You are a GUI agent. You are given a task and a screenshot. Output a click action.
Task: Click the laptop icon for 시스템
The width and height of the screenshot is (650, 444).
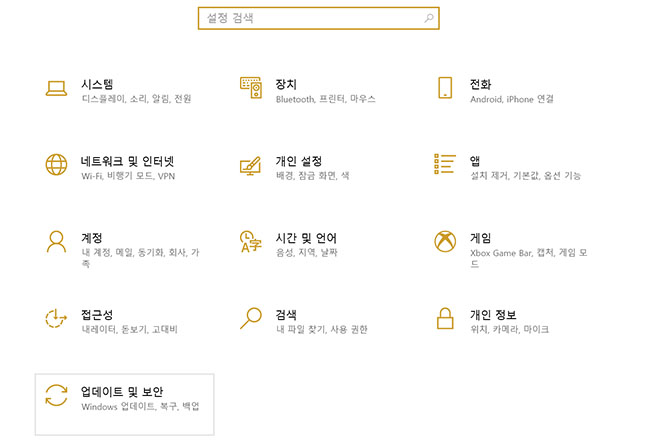tap(56, 88)
